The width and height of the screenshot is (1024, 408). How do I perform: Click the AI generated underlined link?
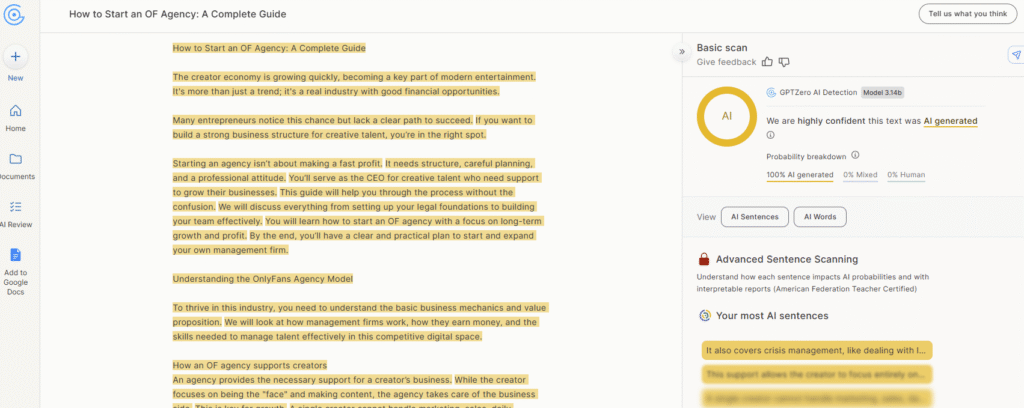950,121
